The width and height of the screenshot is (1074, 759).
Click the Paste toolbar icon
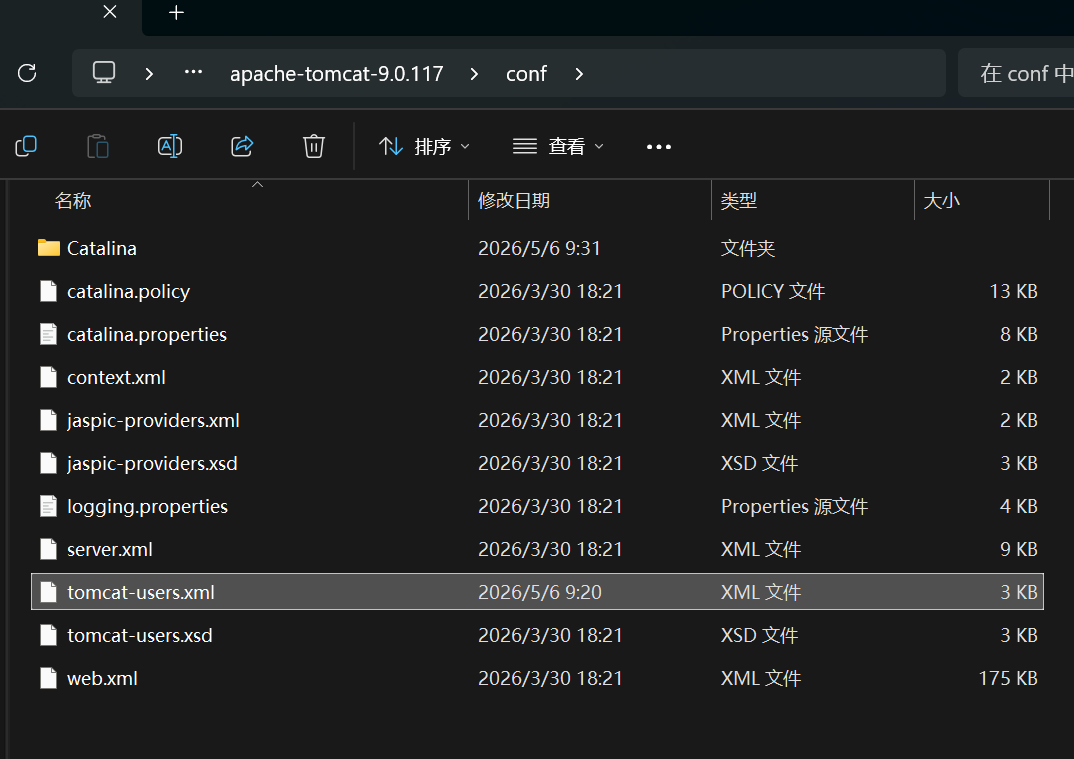click(x=98, y=146)
